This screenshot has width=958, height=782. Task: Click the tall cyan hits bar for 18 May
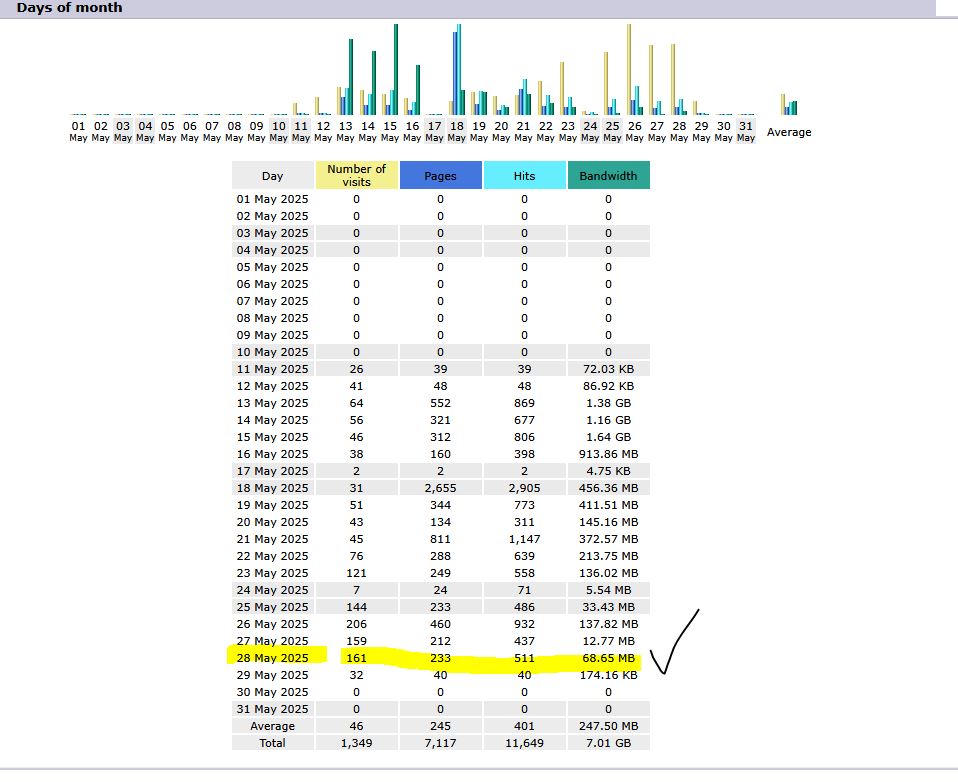coord(459,69)
